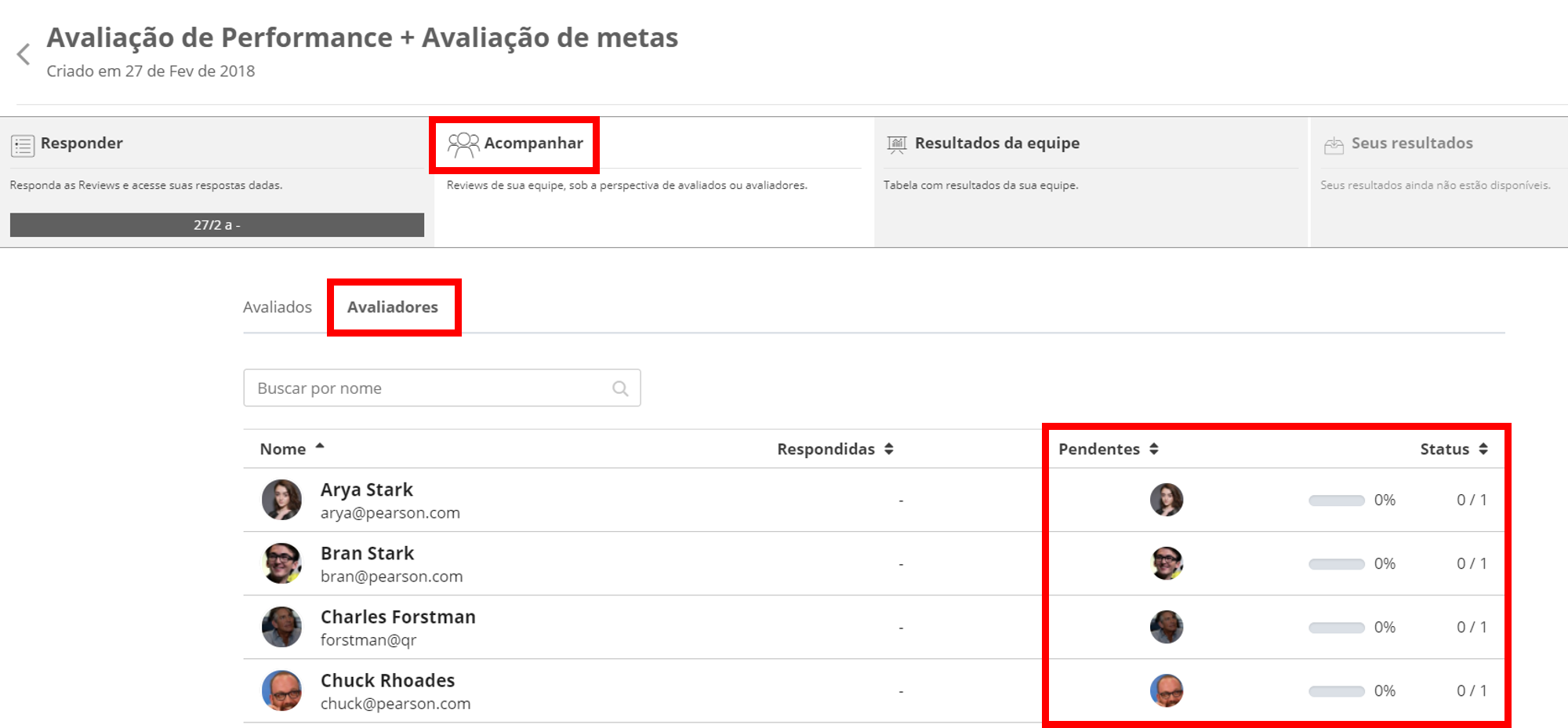Open the Resultados da equipe section
Screen dimensions: 1568x728
coord(996,144)
